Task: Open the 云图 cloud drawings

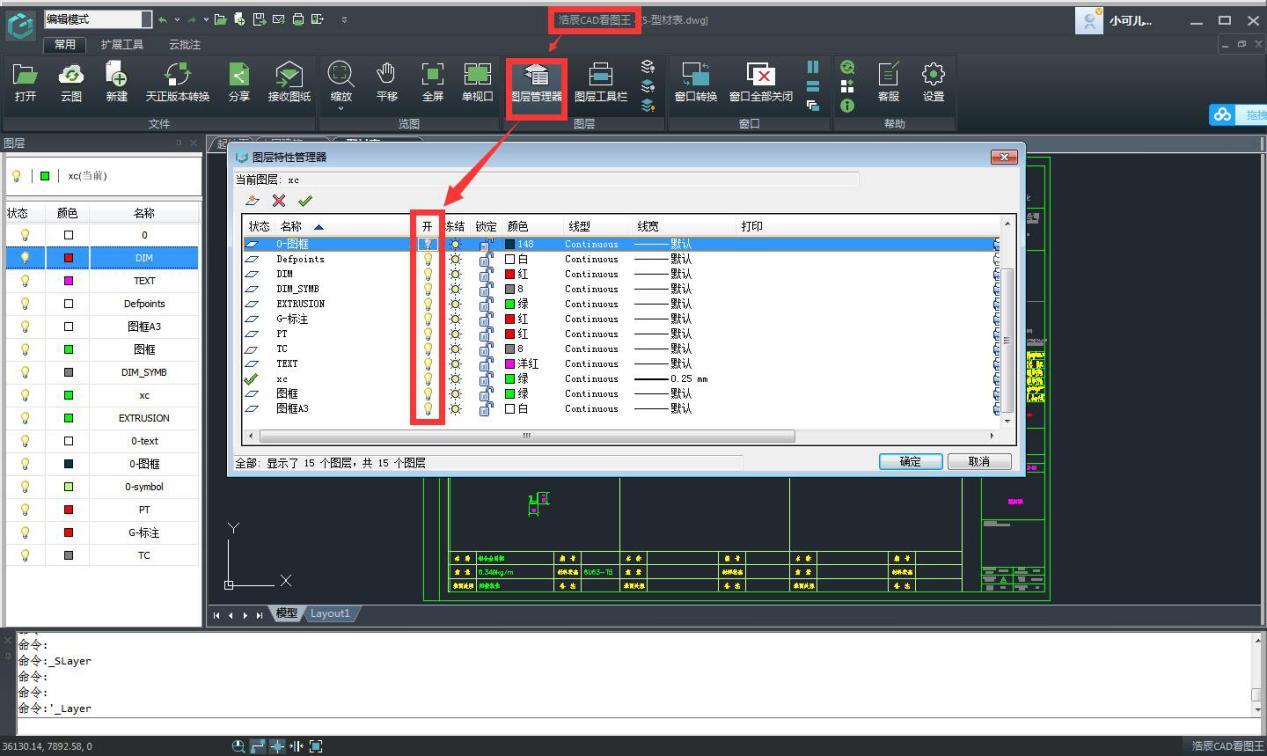Action: tap(71, 81)
